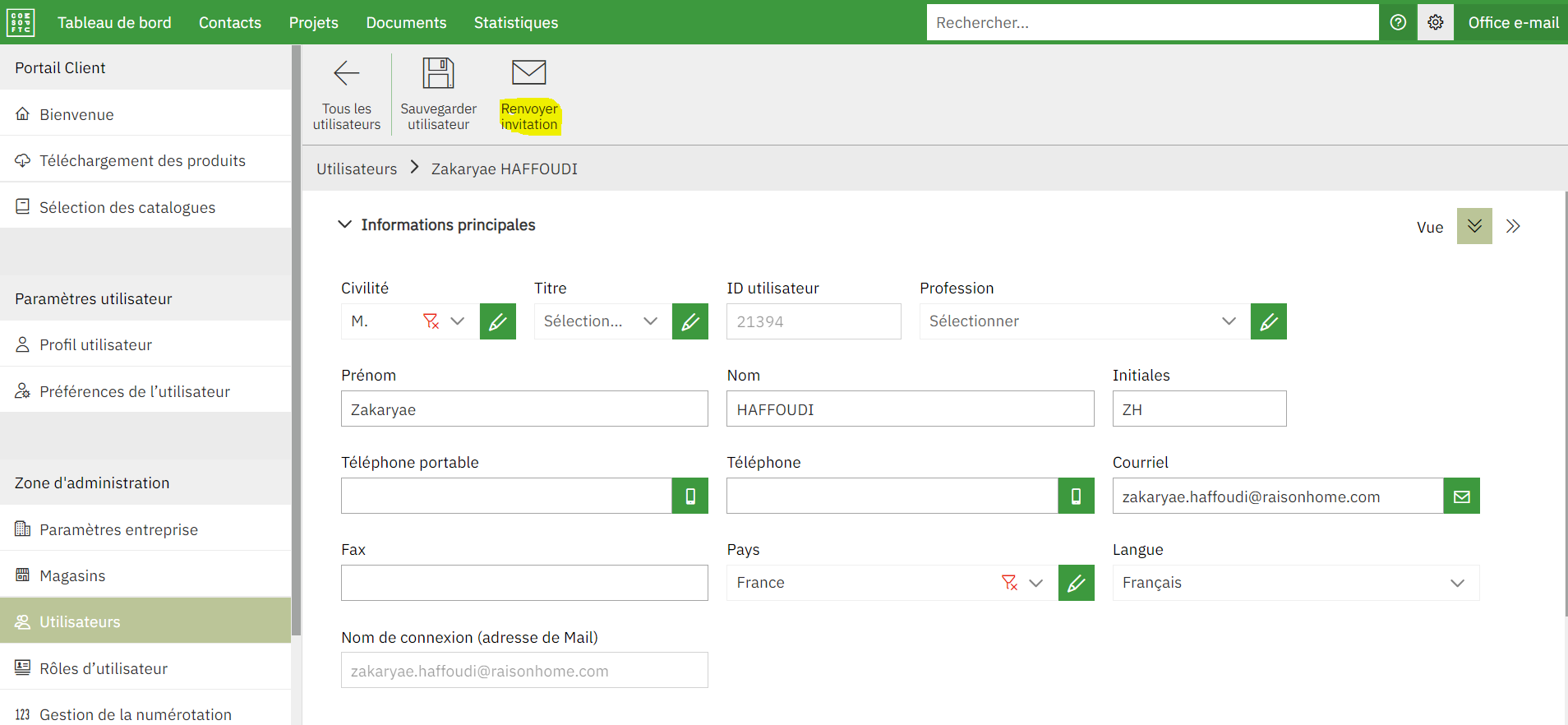
Task: Click the green edit pencil beside Civilité
Action: tap(498, 321)
